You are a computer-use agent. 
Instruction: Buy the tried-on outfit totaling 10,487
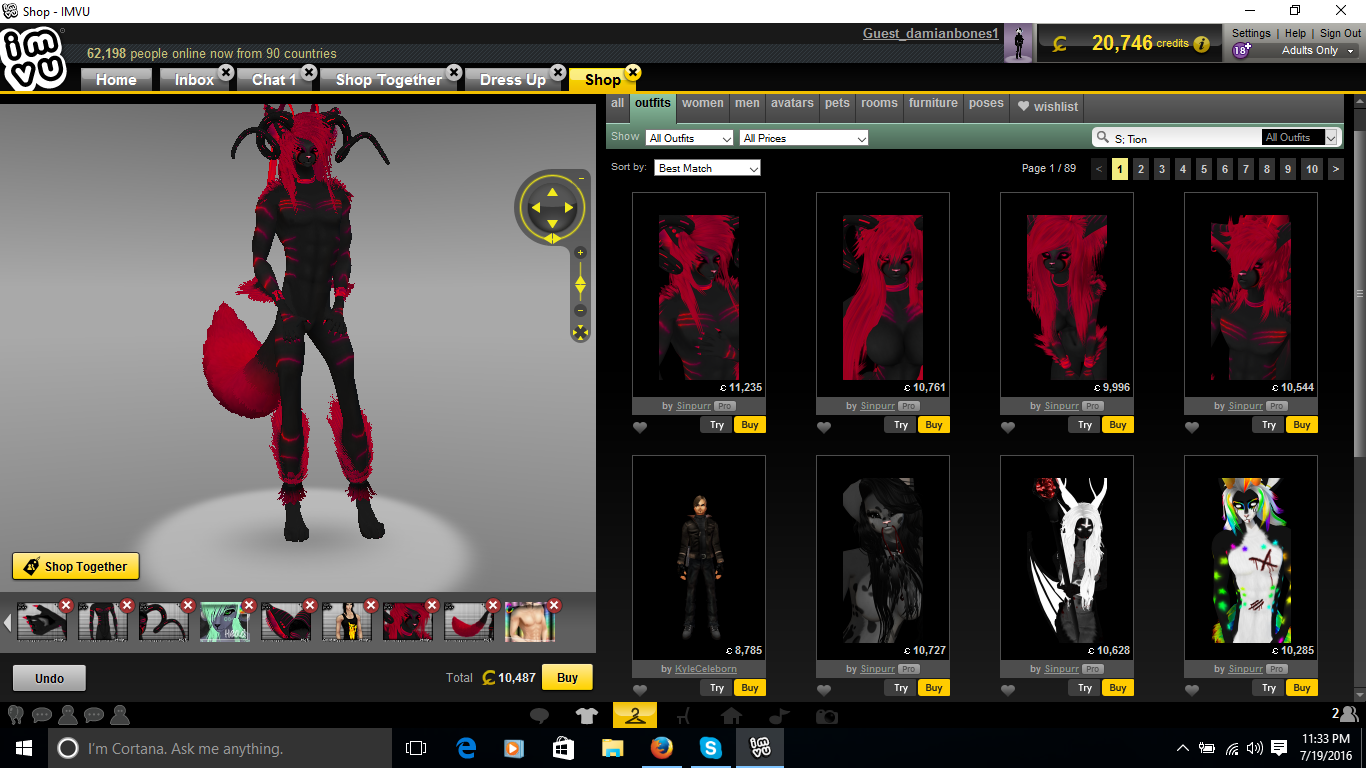tap(567, 677)
